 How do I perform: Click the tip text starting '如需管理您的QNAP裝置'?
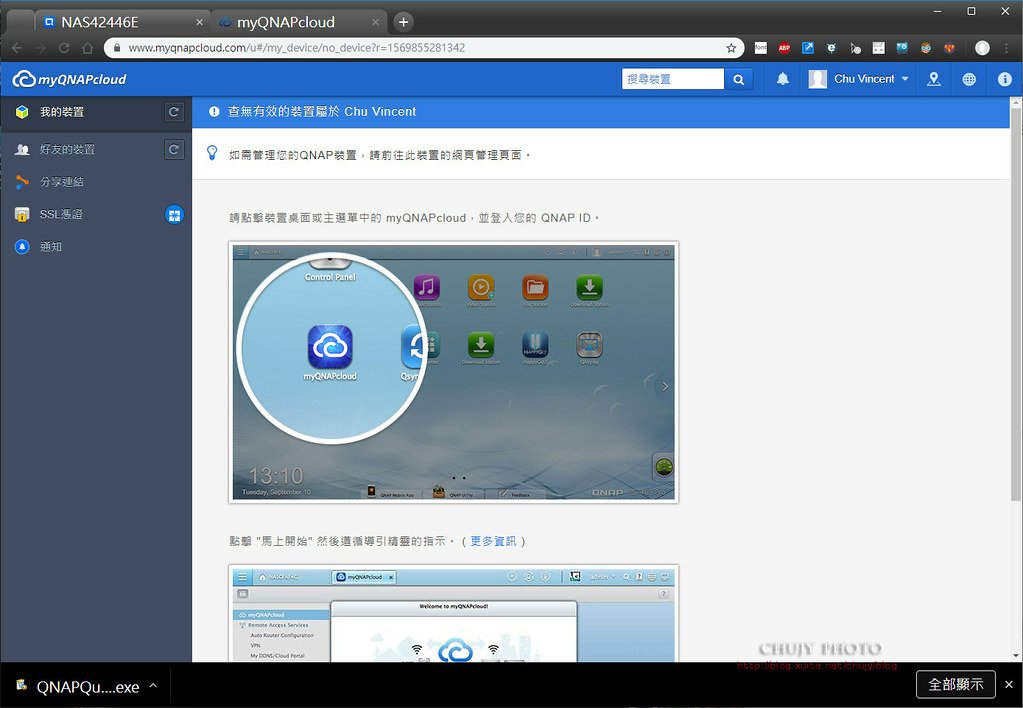point(380,155)
